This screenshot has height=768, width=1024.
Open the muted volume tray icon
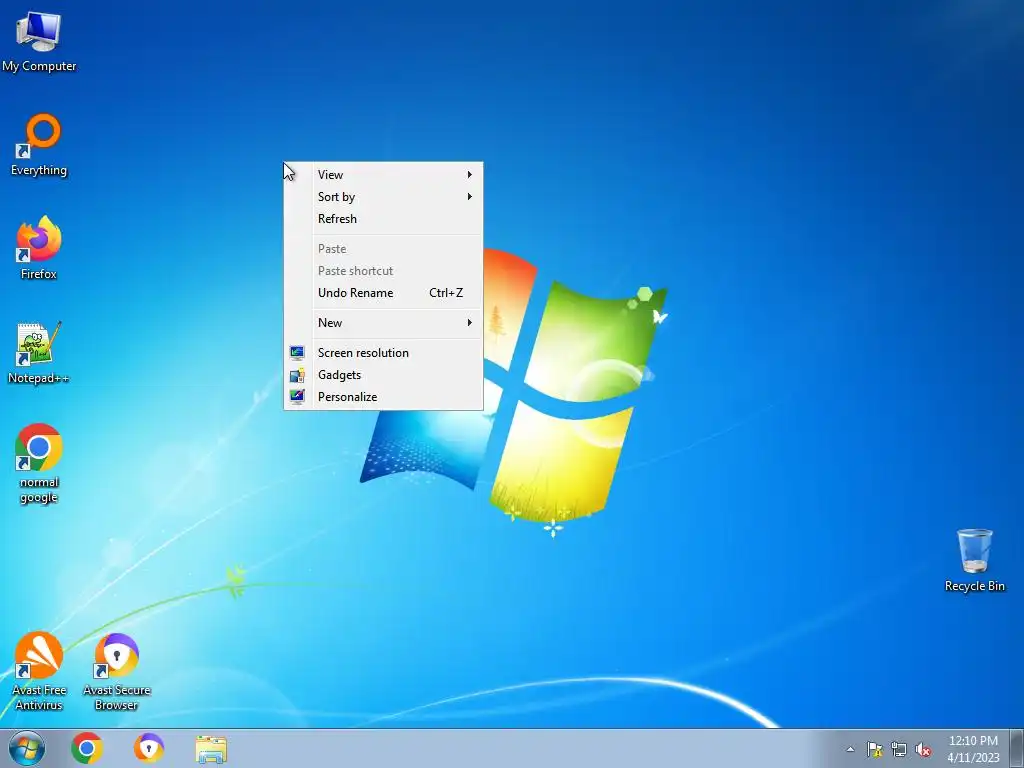click(x=923, y=749)
